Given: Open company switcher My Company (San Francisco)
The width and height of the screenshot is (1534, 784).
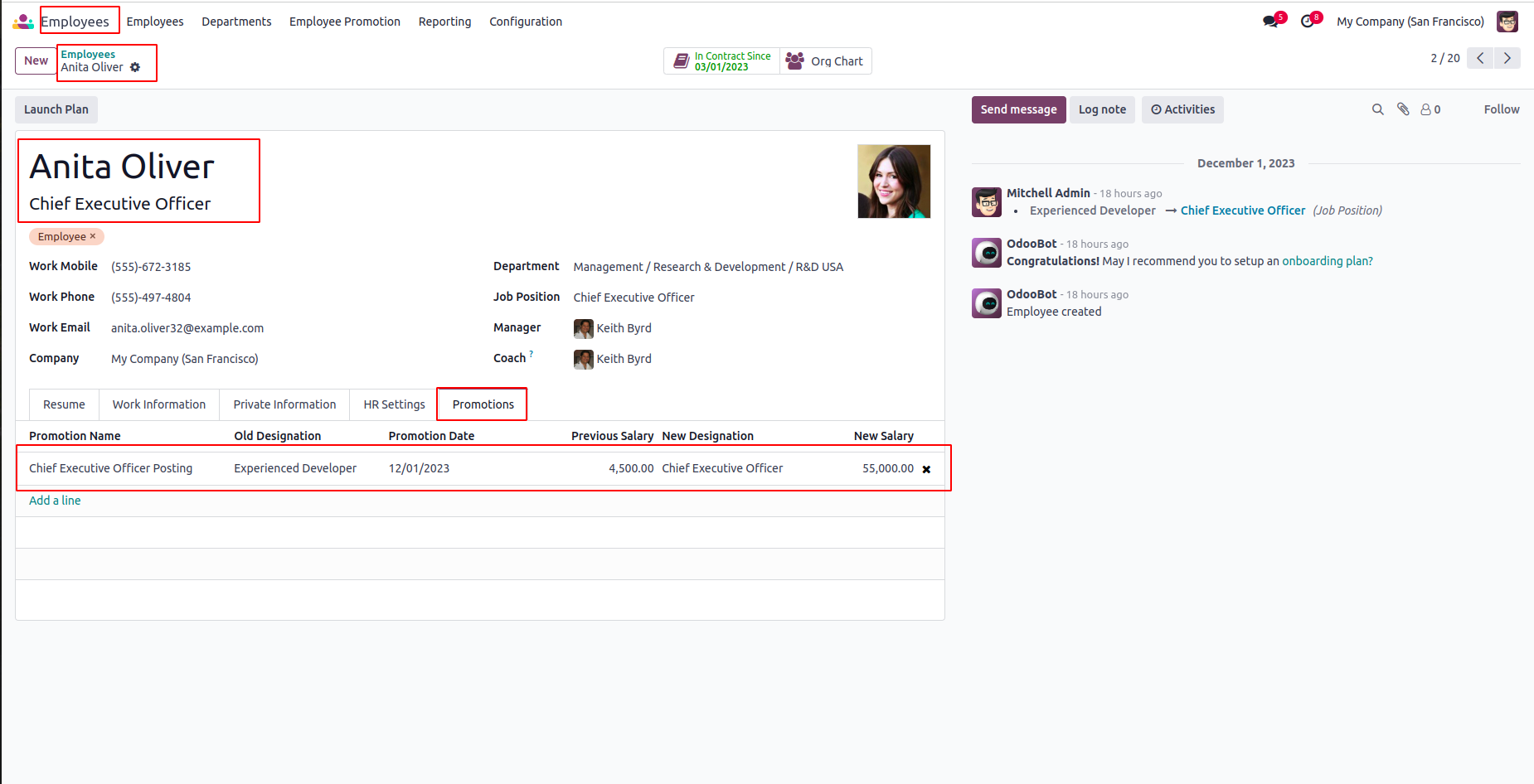Looking at the screenshot, I should tap(1410, 22).
